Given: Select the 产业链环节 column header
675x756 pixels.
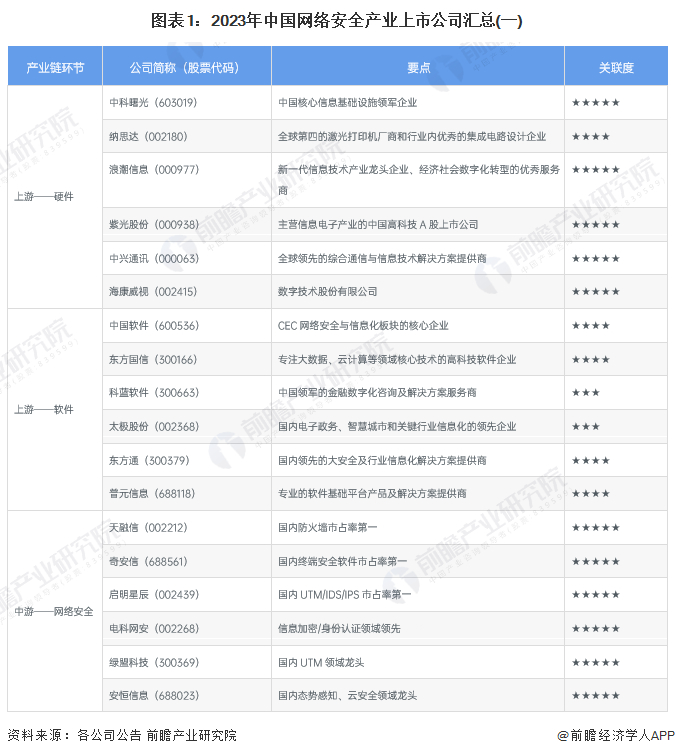Looking at the screenshot, I should pyautogui.click(x=55, y=68).
